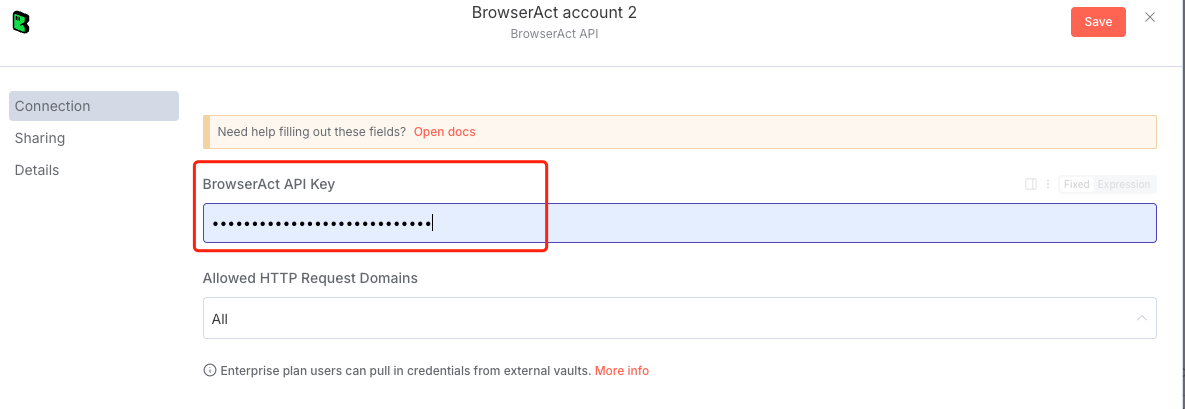Follow the More info link
The width and height of the screenshot is (1185, 409).
click(622, 371)
